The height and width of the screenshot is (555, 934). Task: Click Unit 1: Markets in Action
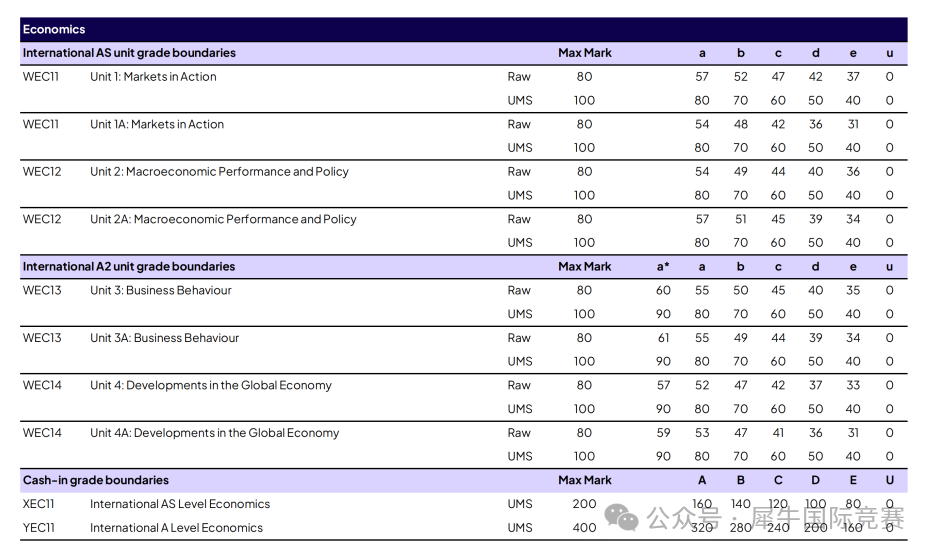(153, 77)
